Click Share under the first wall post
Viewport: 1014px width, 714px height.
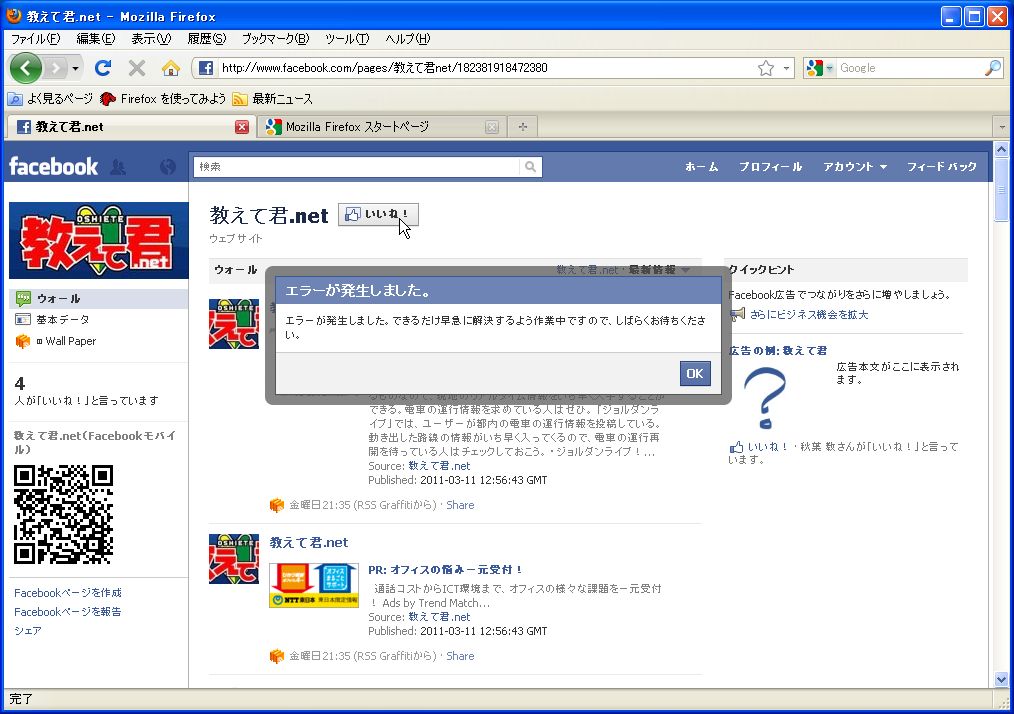[x=460, y=505]
